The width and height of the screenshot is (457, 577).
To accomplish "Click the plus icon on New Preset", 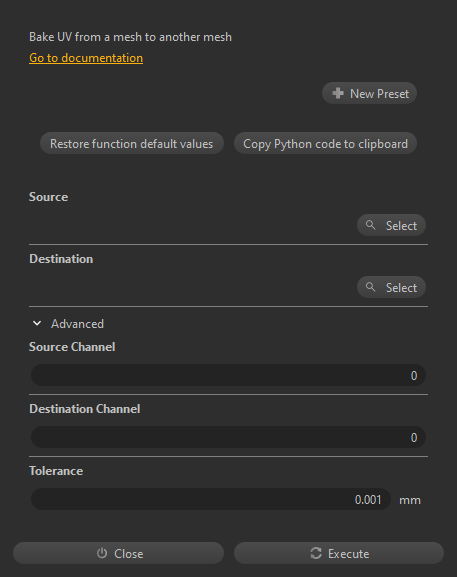I will point(338,93).
